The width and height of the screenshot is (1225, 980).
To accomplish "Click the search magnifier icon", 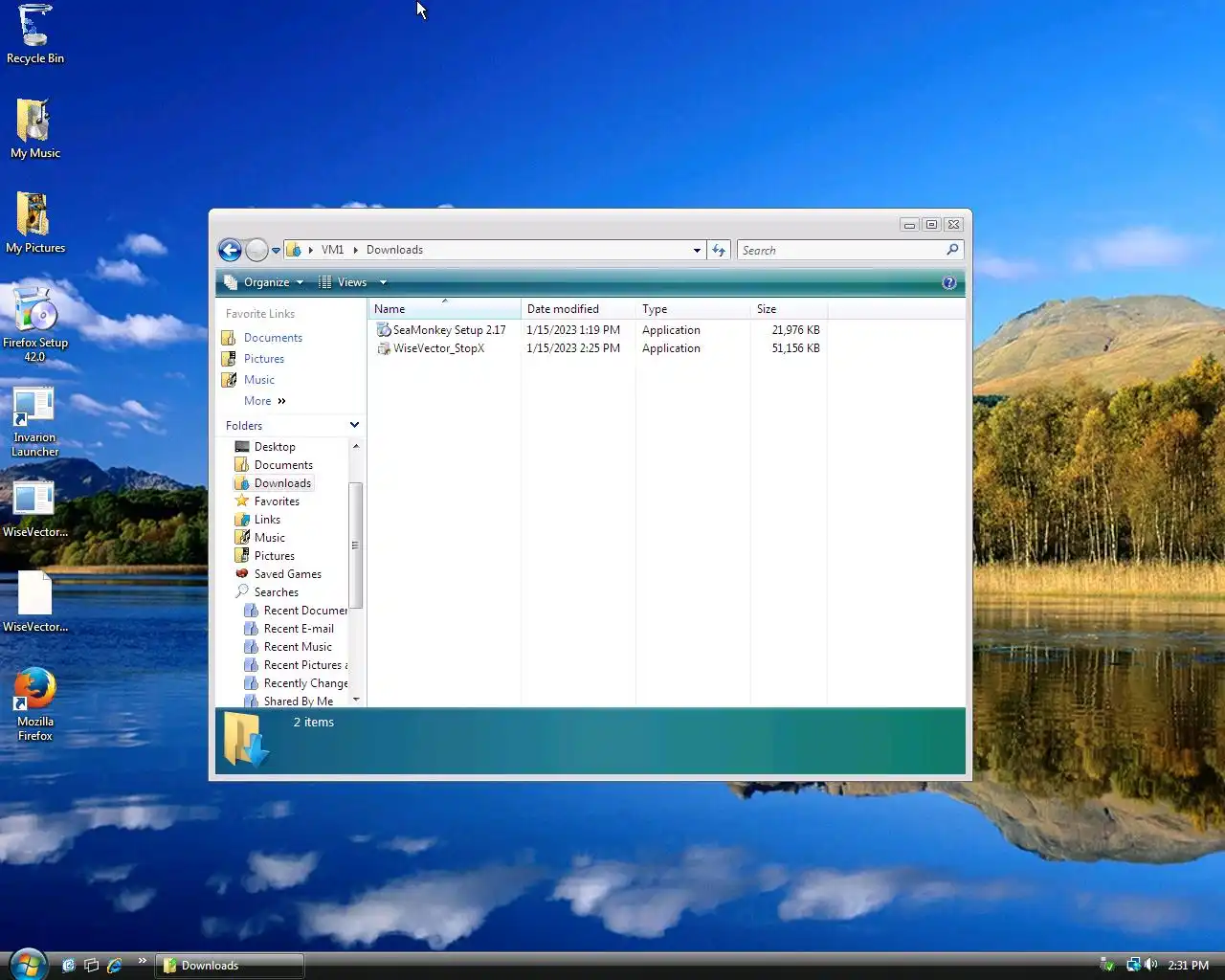I will click(x=952, y=250).
